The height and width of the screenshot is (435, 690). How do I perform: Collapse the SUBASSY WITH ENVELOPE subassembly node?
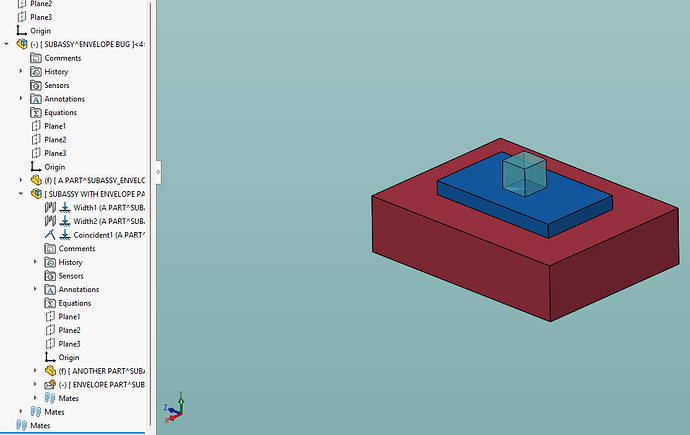[x=22, y=194]
